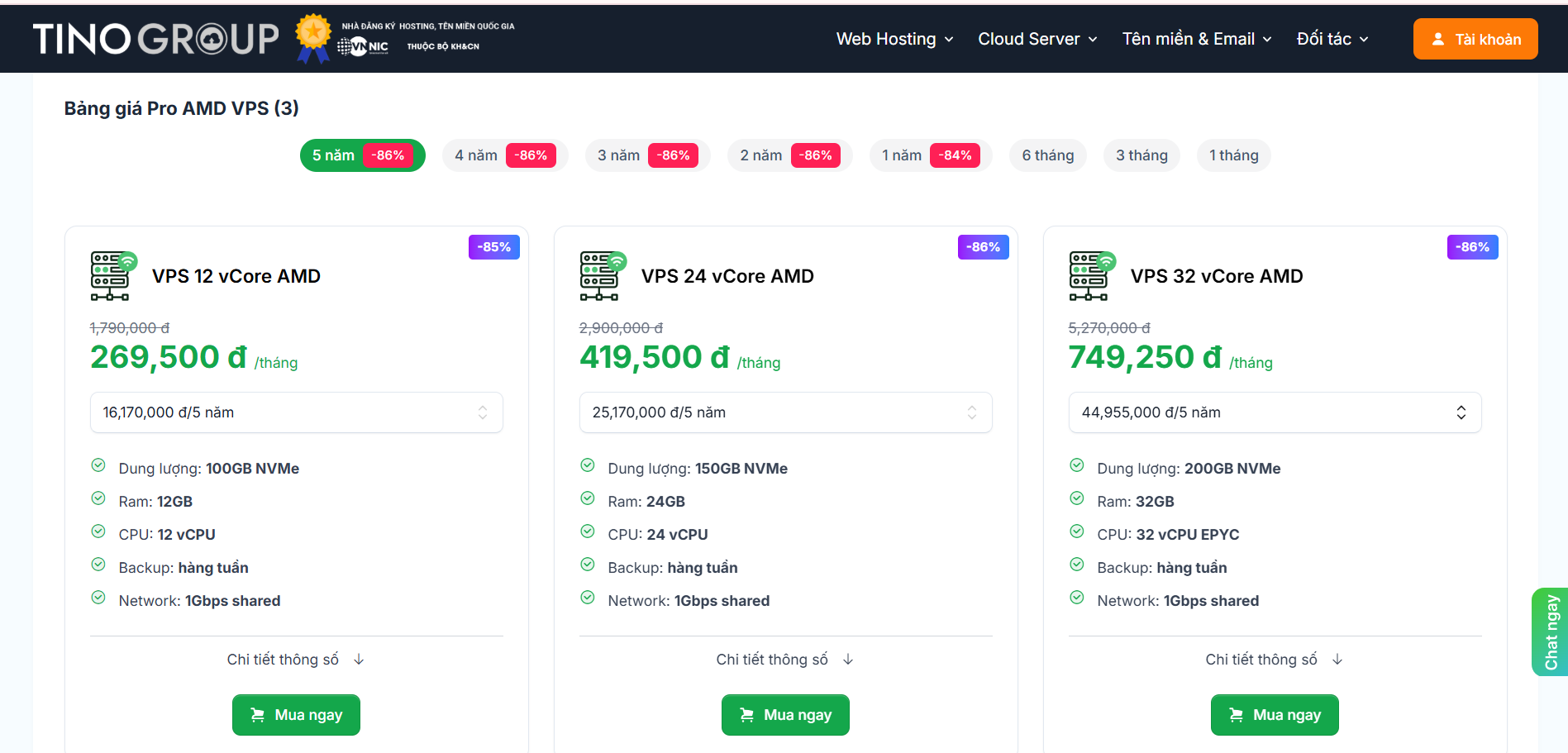Screen dimensions: 1568x753
Task: Click the VPS 32 vCore server icon
Action: (x=1092, y=276)
